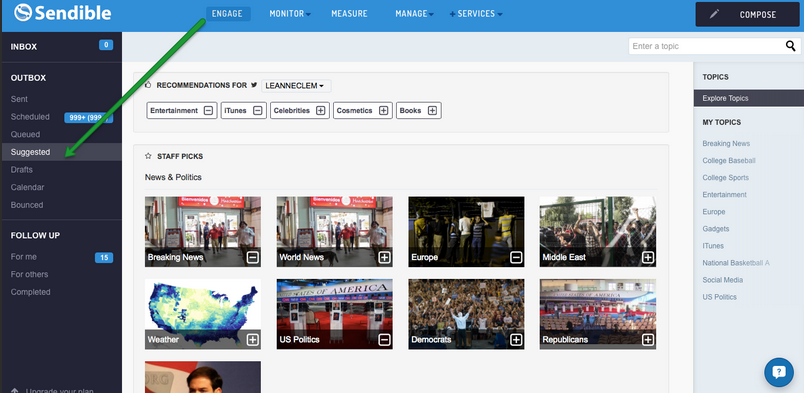The height and width of the screenshot is (393, 804).
Task: Click the For me count badge 15
Action: pos(104,258)
